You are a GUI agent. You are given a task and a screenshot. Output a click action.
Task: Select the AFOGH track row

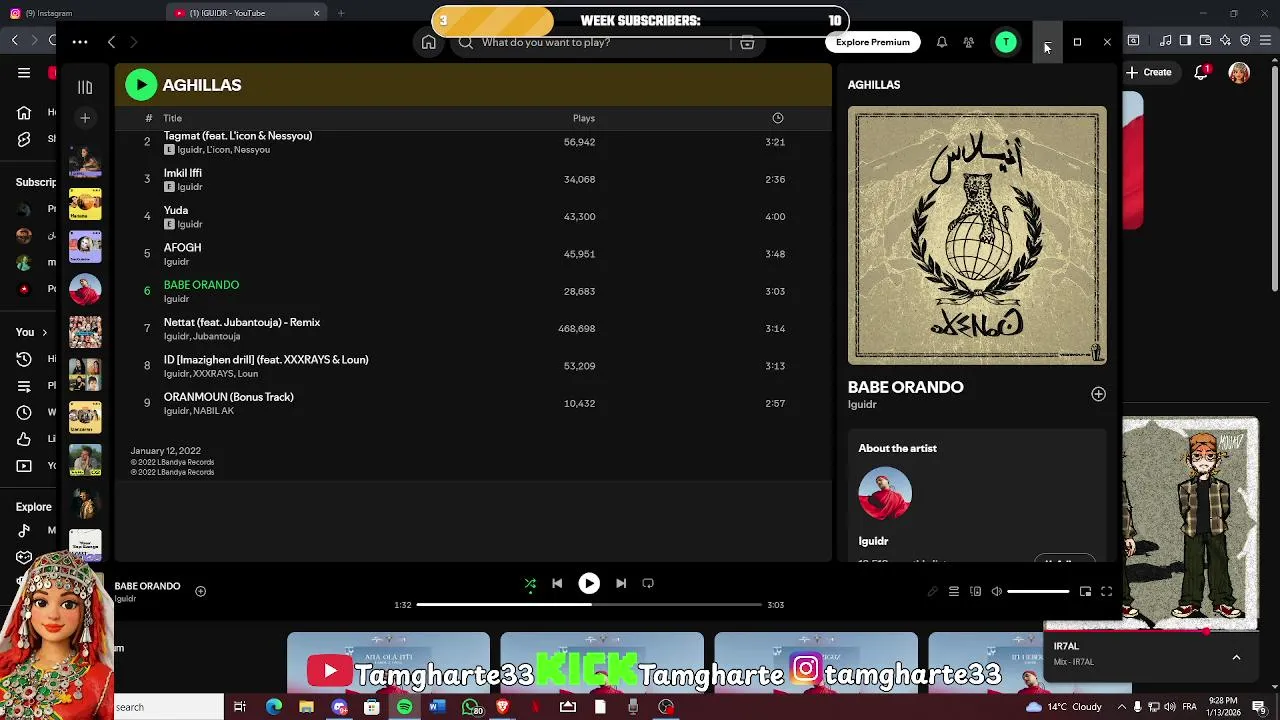(473, 254)
